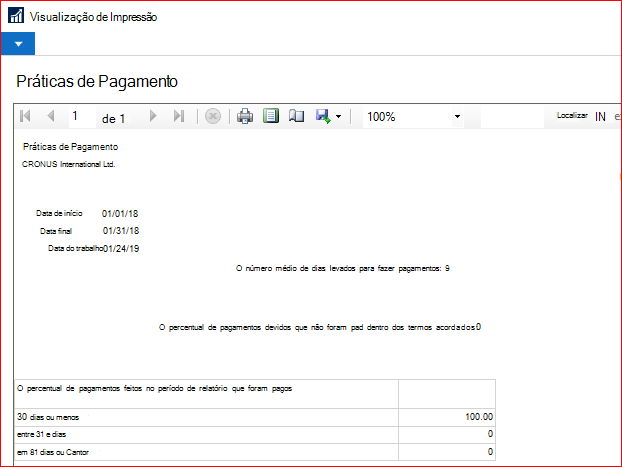
Task: Select the 'Data final' label
Action: [56, 231]
